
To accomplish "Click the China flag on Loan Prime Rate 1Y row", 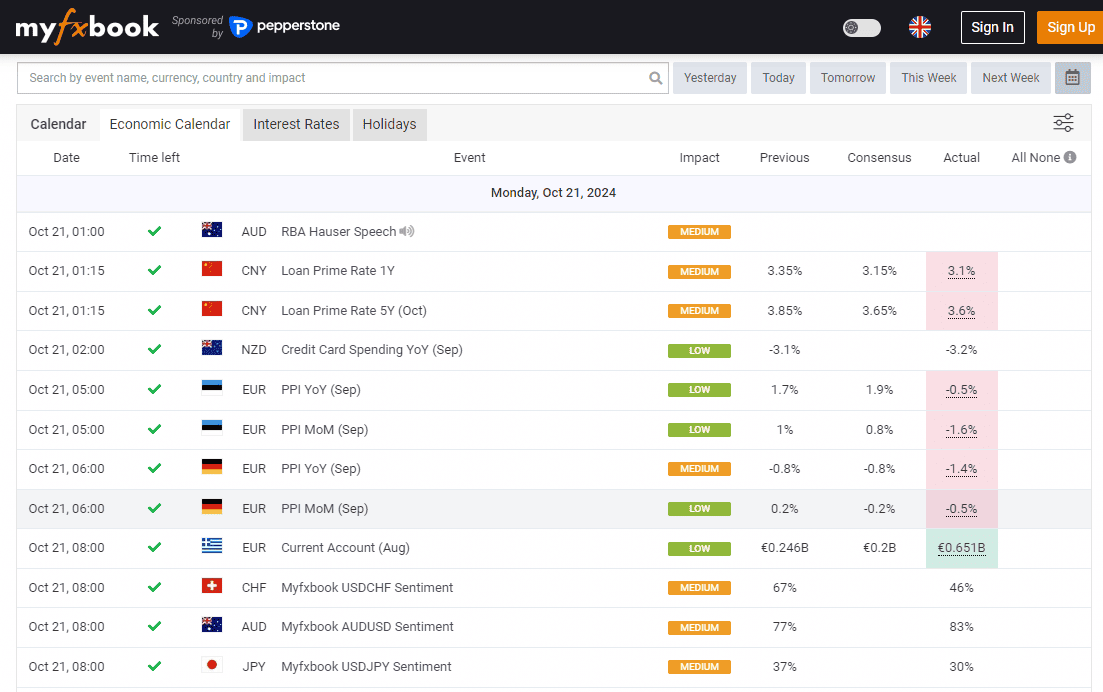I will [212, 269].
